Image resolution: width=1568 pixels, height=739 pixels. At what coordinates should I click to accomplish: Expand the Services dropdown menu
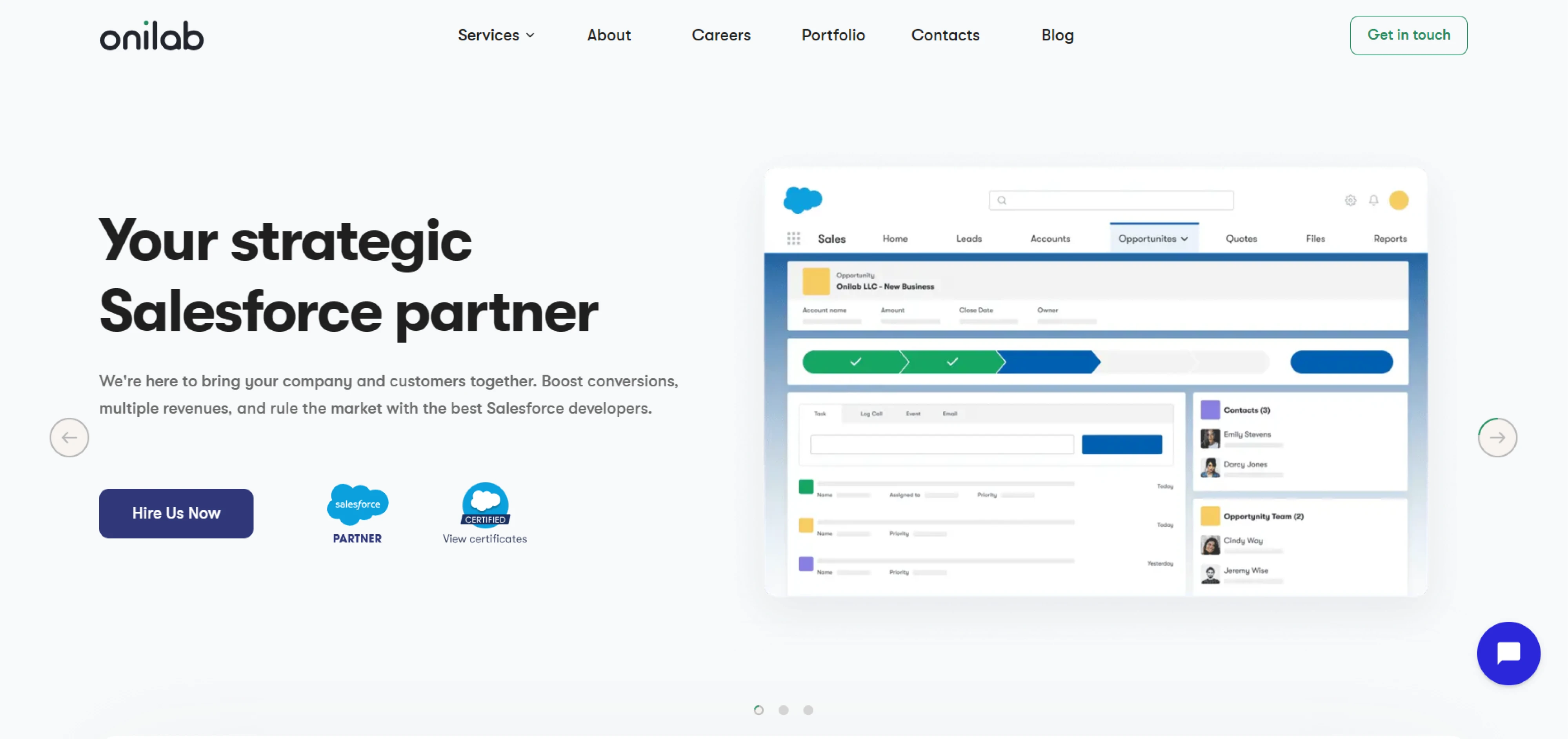pos(496,35)
